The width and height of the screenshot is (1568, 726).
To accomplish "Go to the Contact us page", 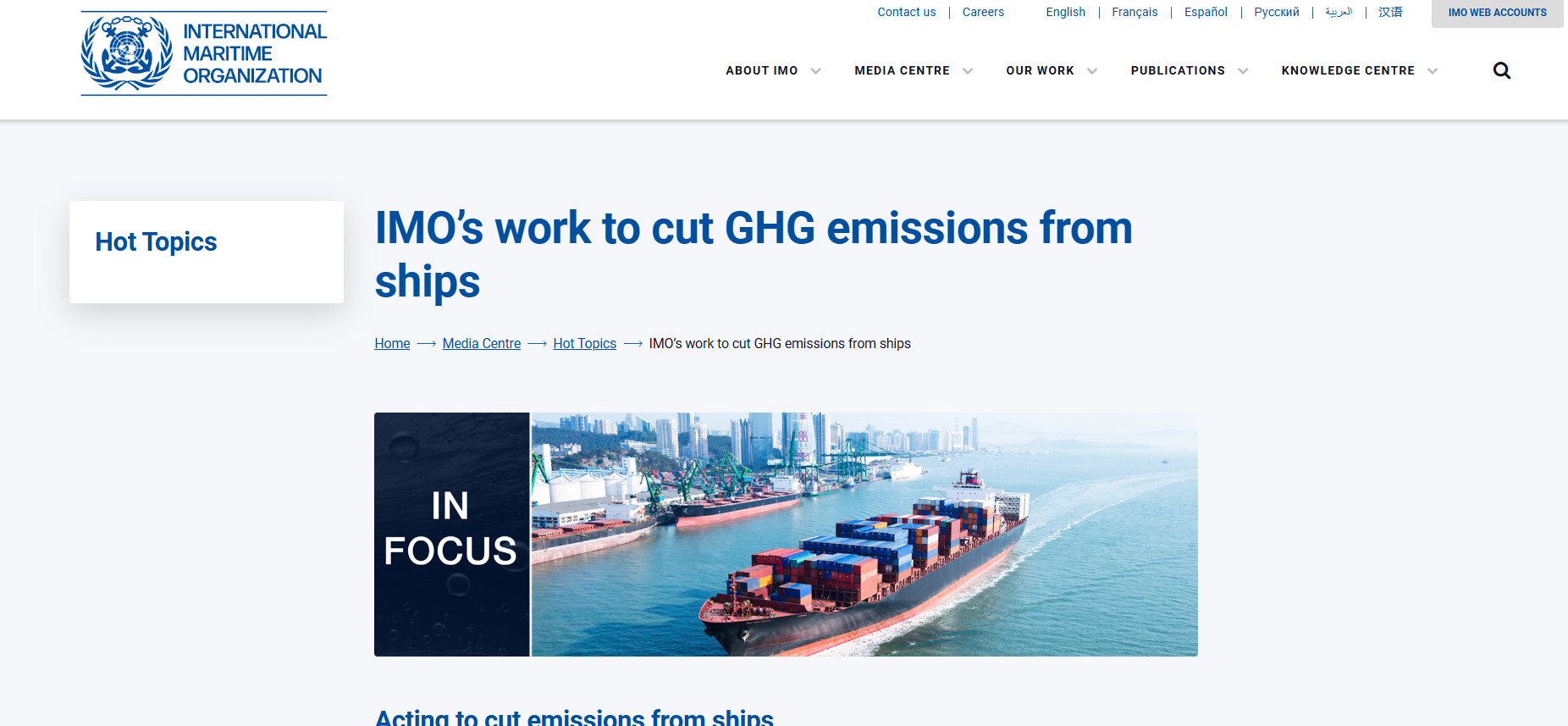I will point(906,12).
